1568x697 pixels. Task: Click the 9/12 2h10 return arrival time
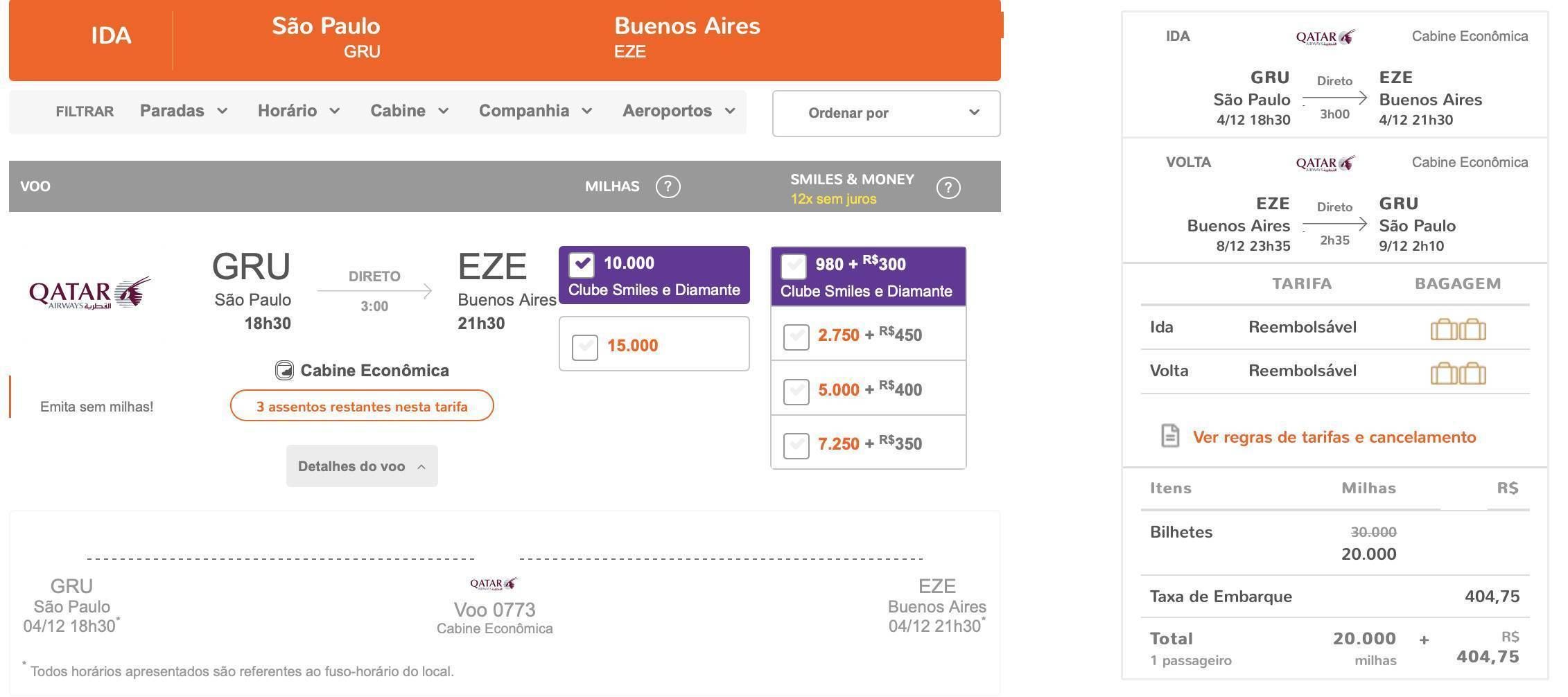click(x=1411, y=246)
